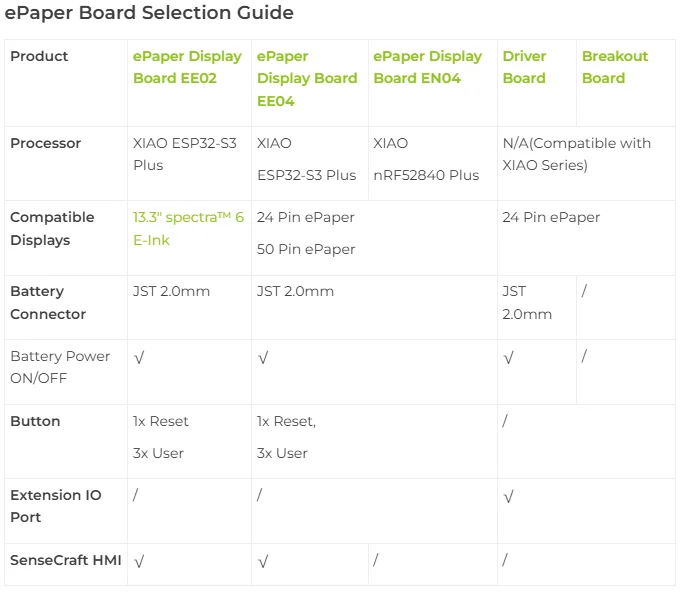Open the ePaper Display Board EN04 link
Screen dimensions: 684x604
[428, 67]
